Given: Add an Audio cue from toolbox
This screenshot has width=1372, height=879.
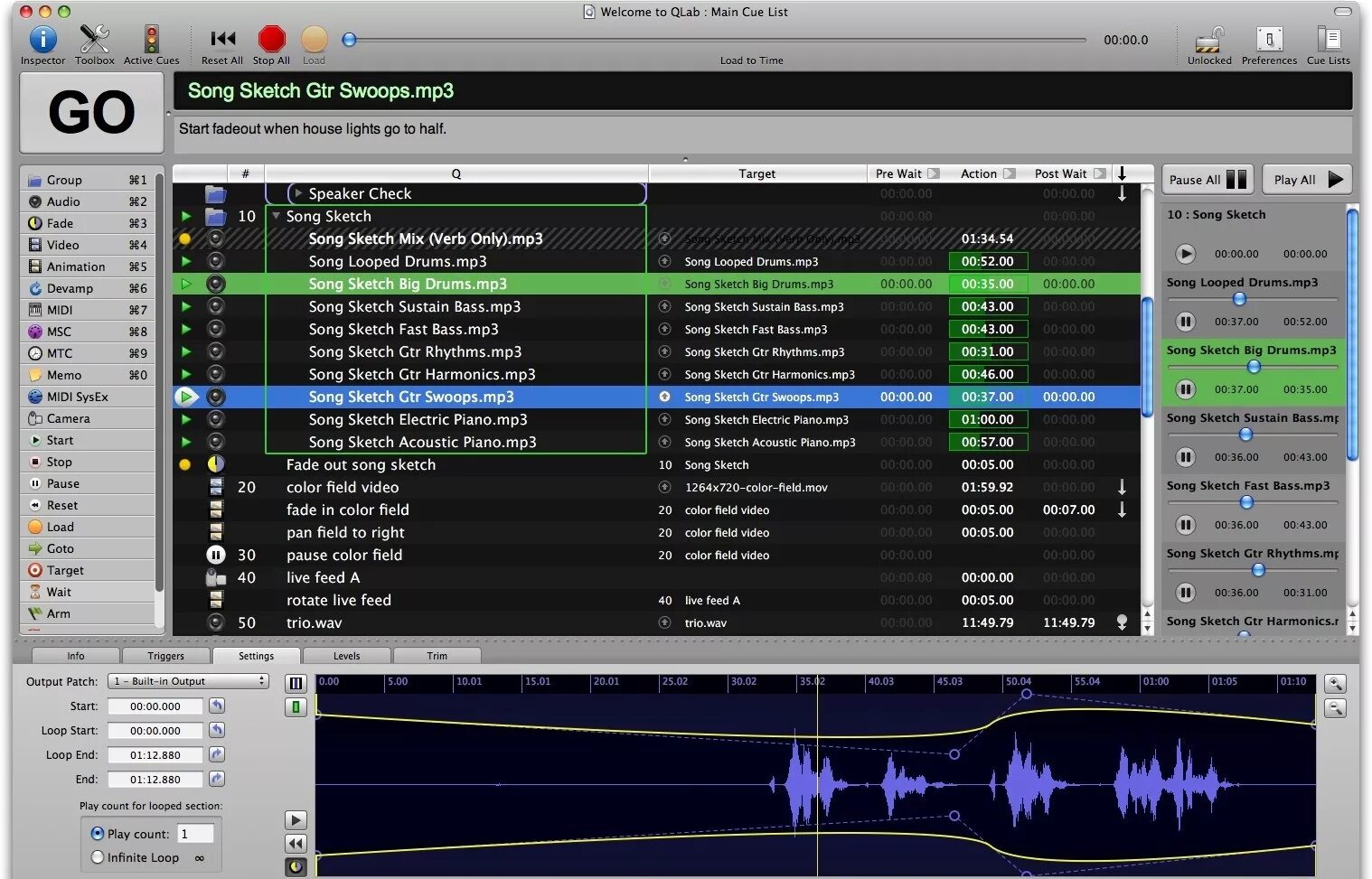Looking at the screenshot, I should (88, 201).
